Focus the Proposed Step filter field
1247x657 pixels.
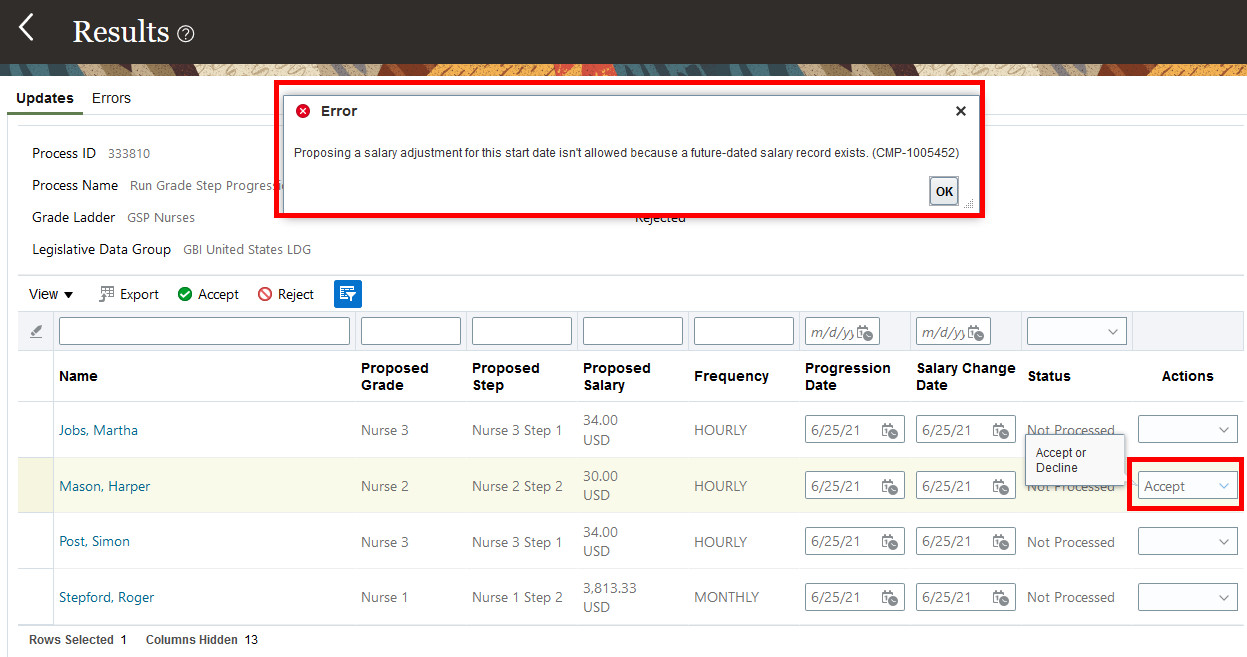point(522,331)
